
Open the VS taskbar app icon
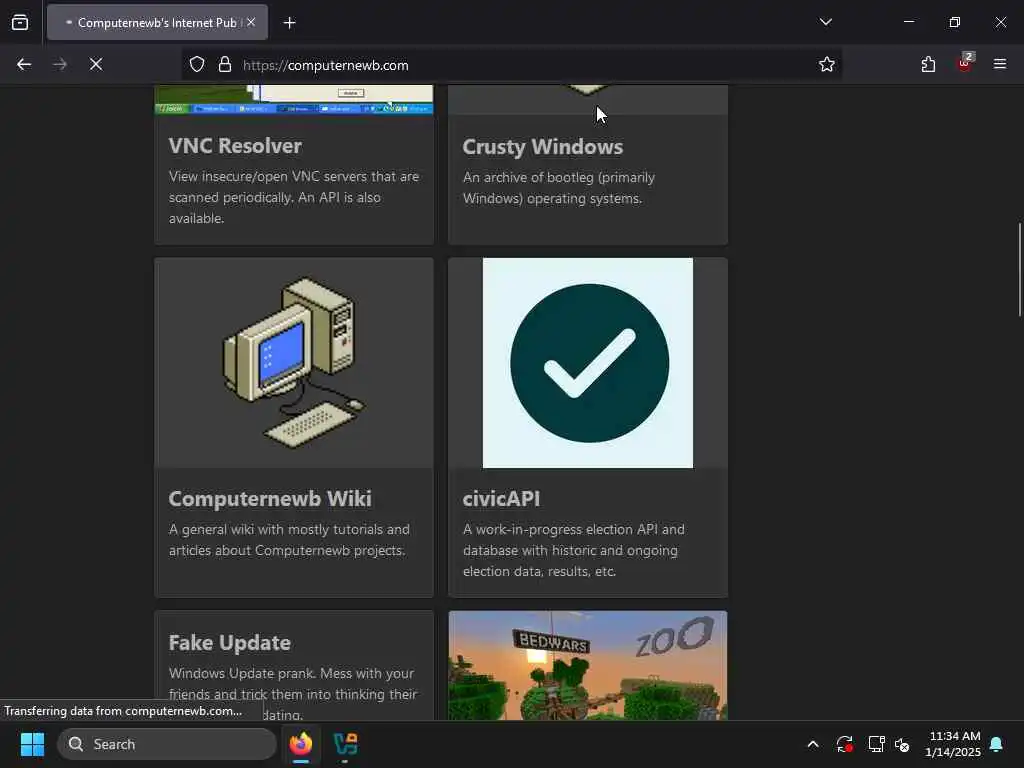point(345,744)
